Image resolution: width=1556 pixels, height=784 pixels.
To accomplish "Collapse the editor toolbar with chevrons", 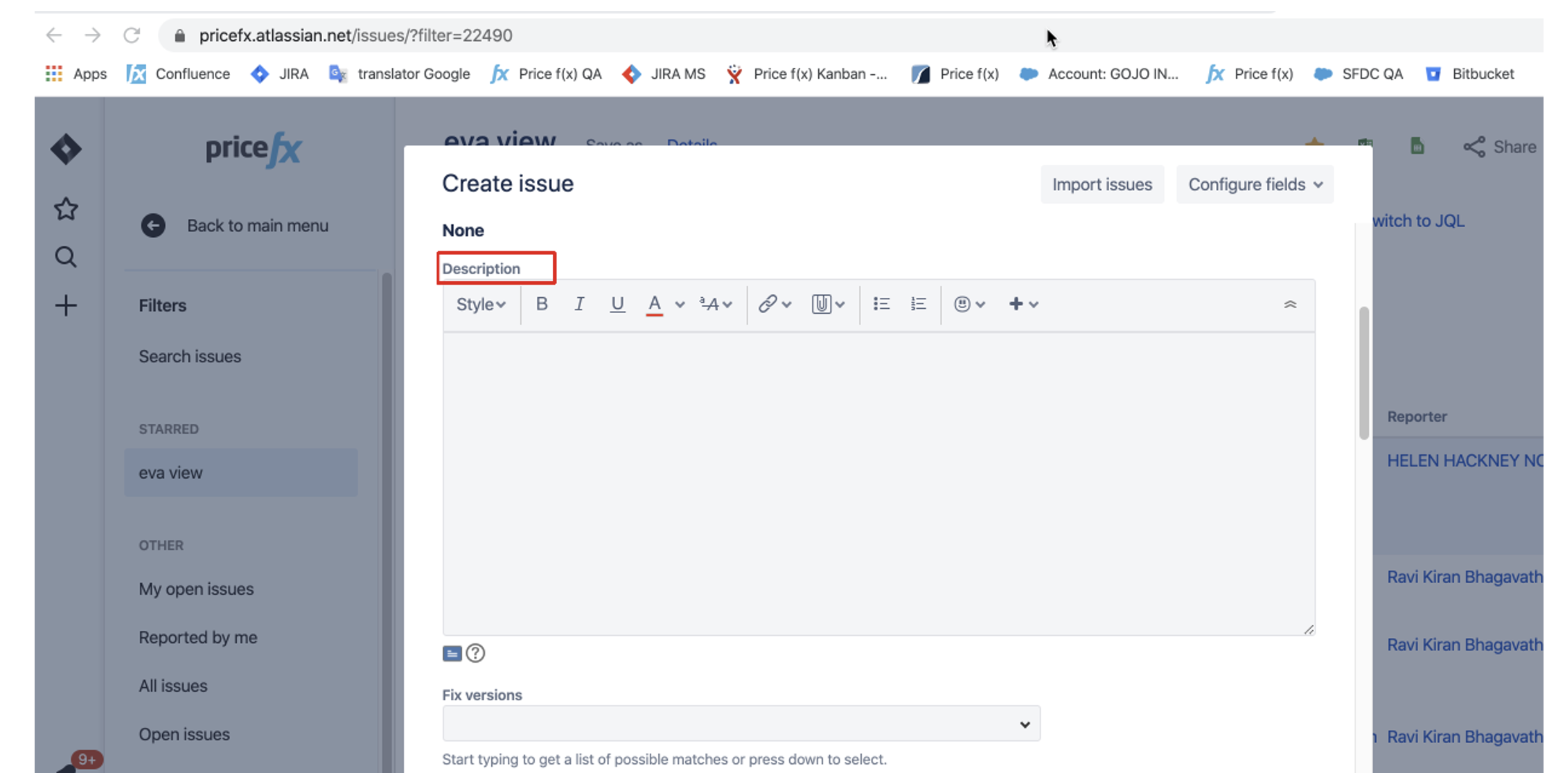I will click(x=1290, y=304).
